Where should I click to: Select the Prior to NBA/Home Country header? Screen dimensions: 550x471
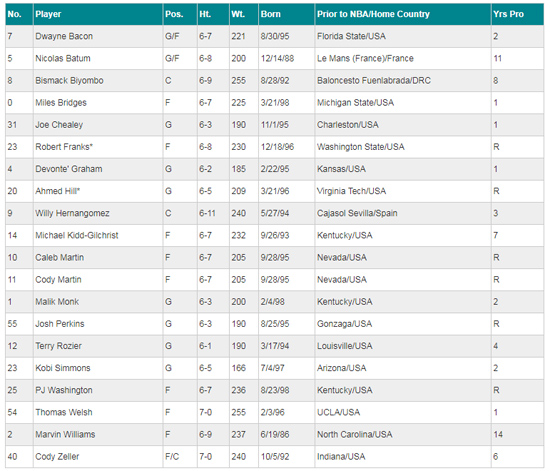tap(373, 14)
